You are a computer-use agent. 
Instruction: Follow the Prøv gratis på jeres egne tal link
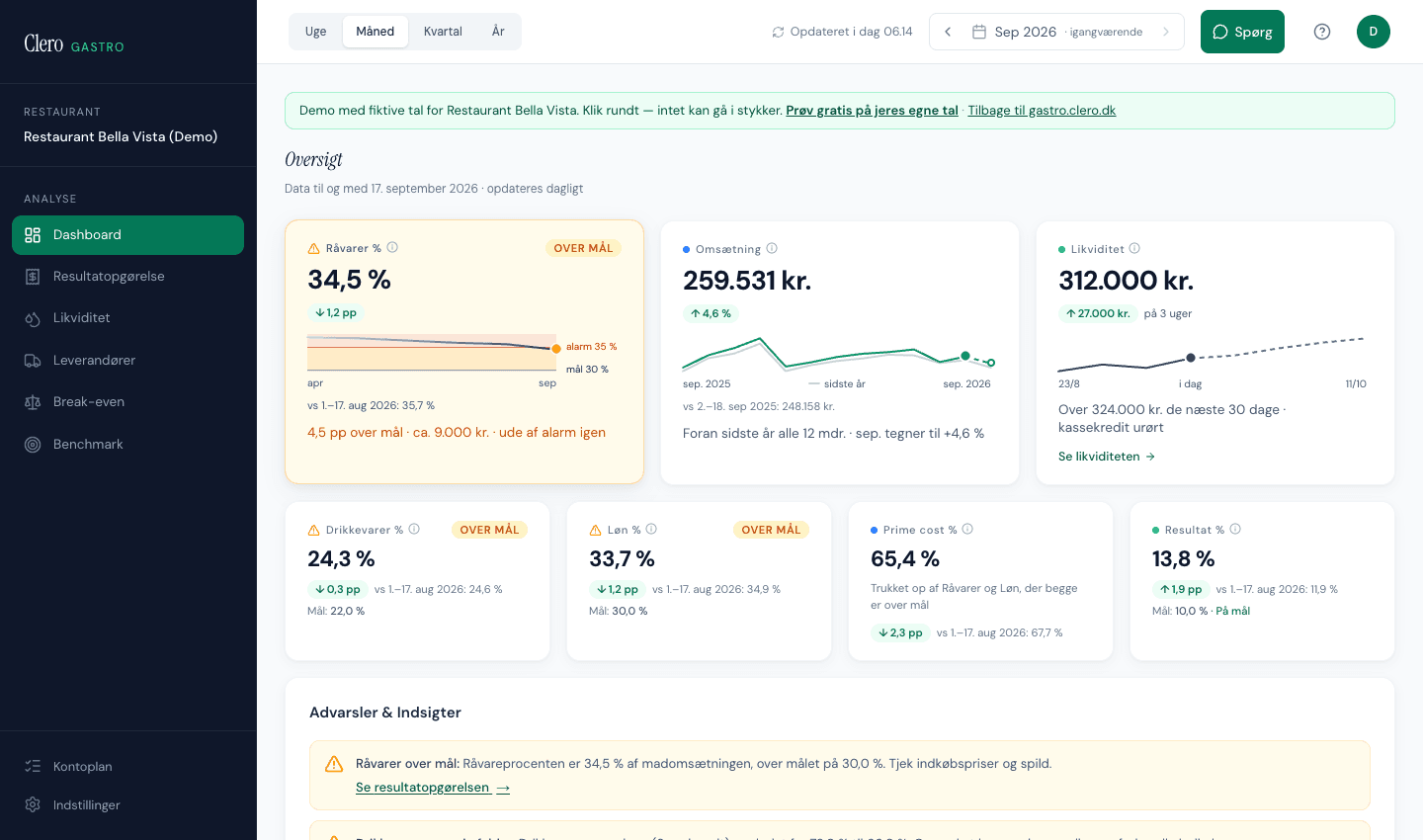coord(872,111)
